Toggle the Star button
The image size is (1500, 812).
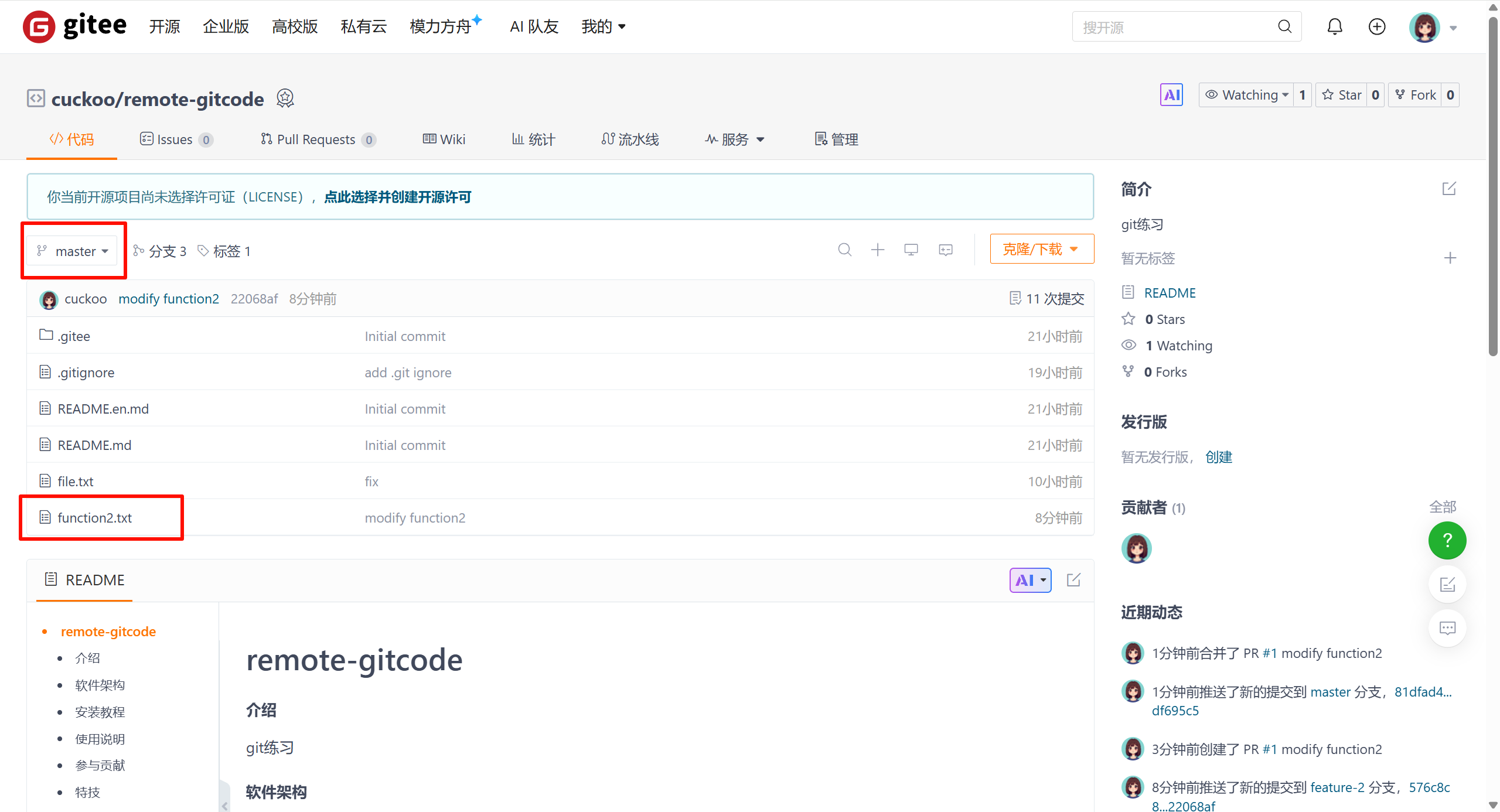pos(1342,95)
